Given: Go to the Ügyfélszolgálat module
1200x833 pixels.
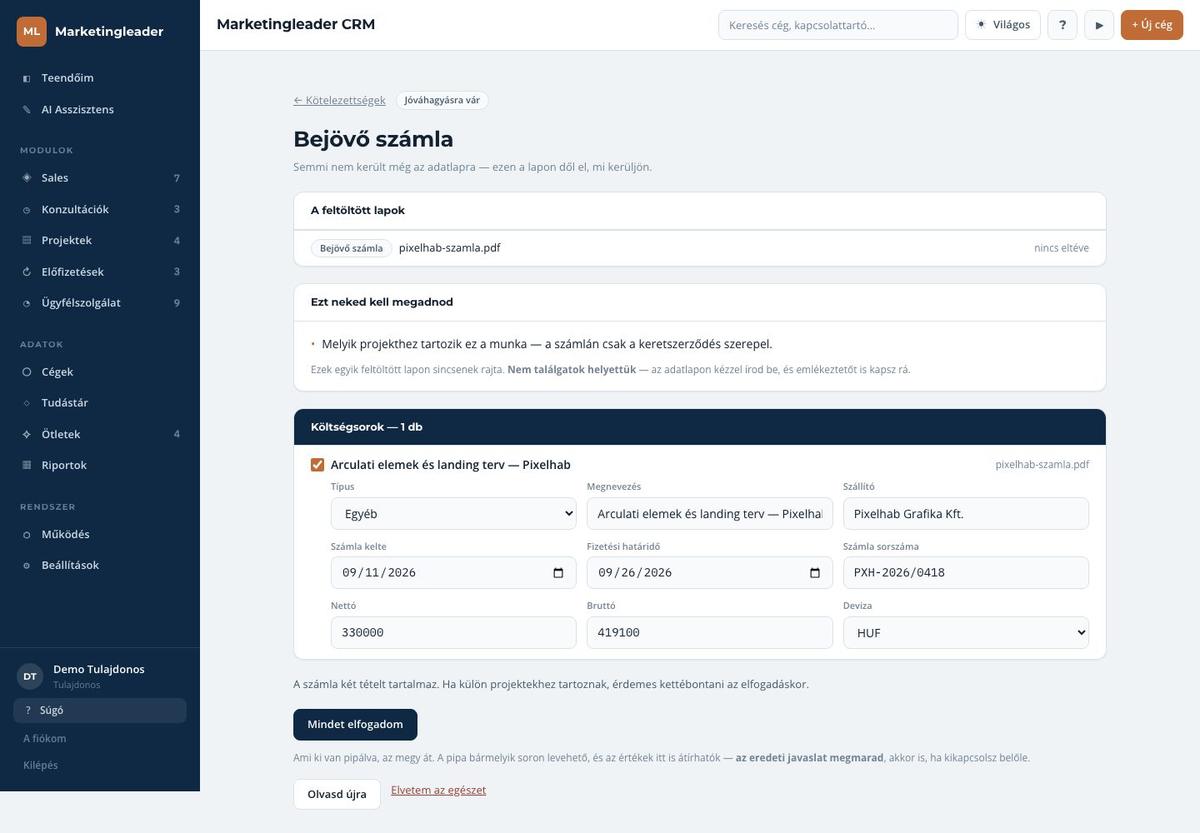Looking at the screenshot, I should [100, 303].
